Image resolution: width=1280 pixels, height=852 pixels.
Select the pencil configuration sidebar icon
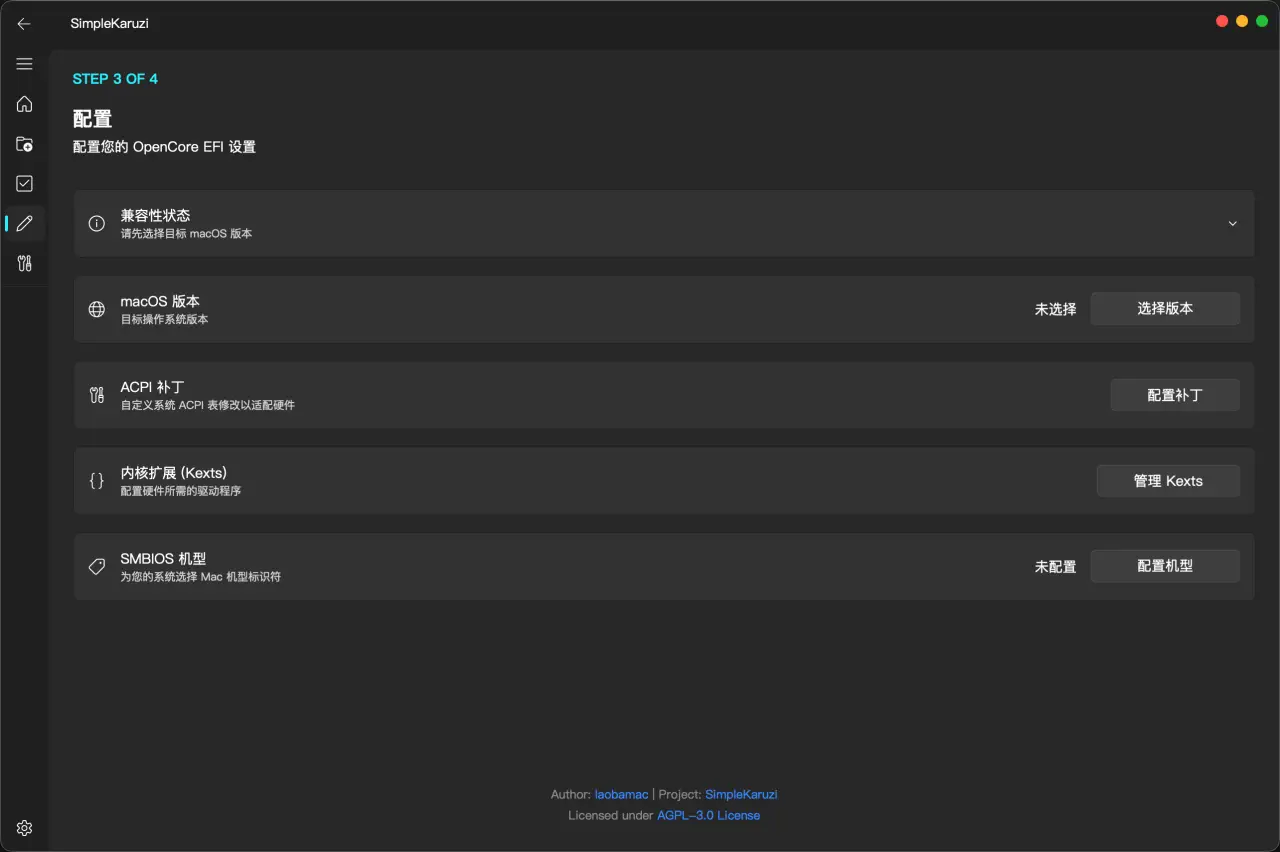(x=24, y=223)
